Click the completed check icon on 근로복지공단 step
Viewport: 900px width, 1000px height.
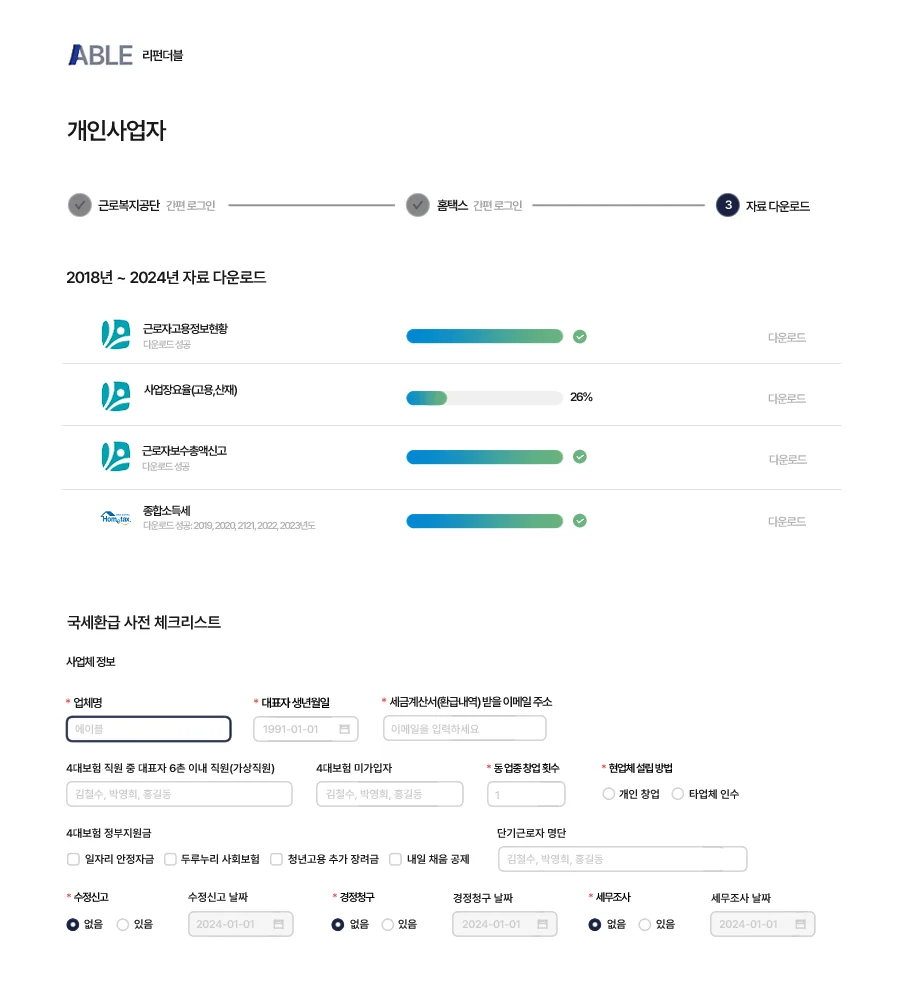79,206
